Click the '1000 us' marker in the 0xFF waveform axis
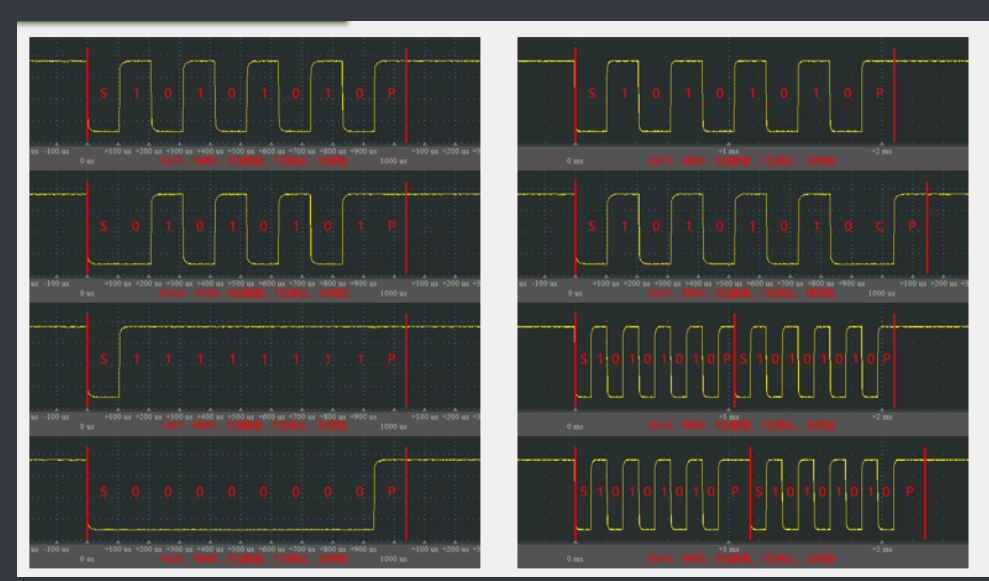The width and height of the screenshot is (989, 581). click(x=393, y=426)
